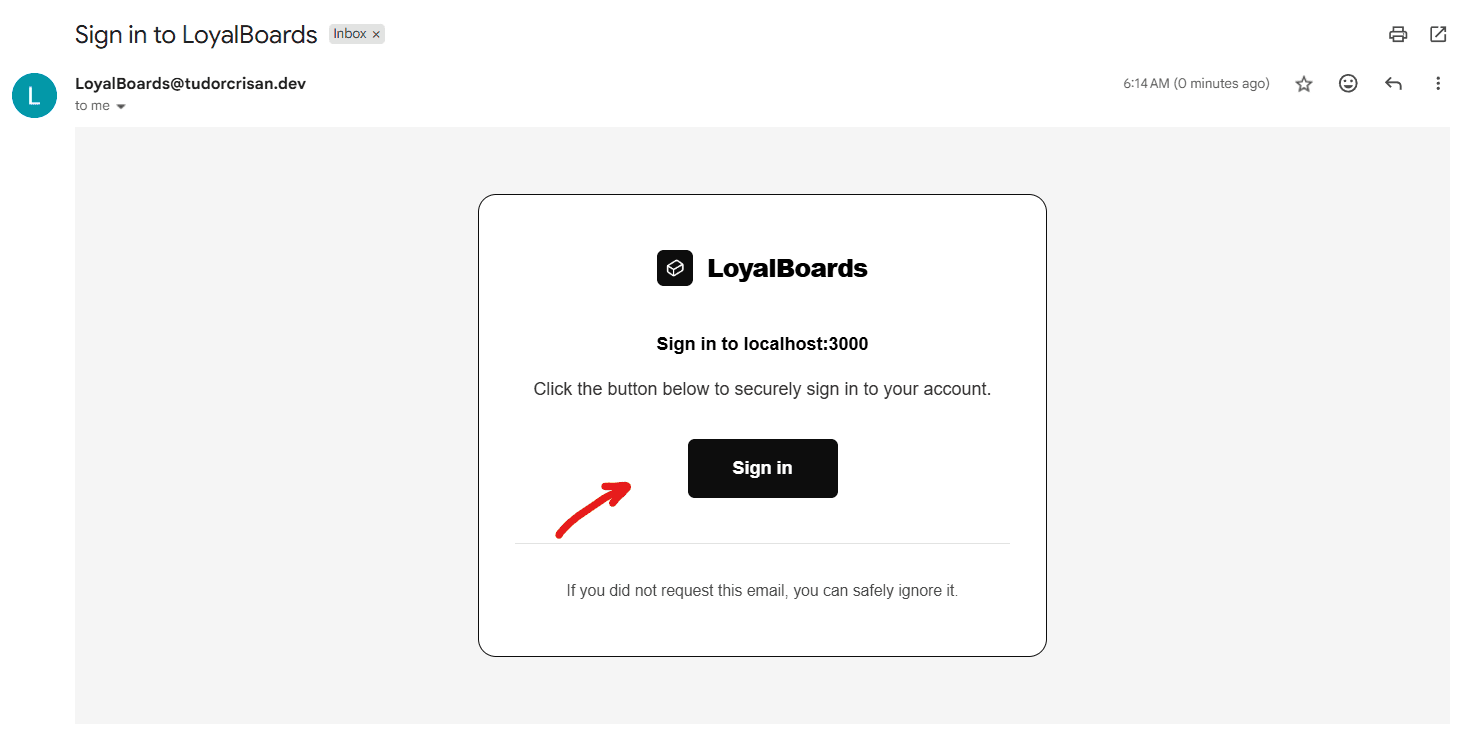
Task: Add an emoji reaction to the email
Action: point(1348,84)
